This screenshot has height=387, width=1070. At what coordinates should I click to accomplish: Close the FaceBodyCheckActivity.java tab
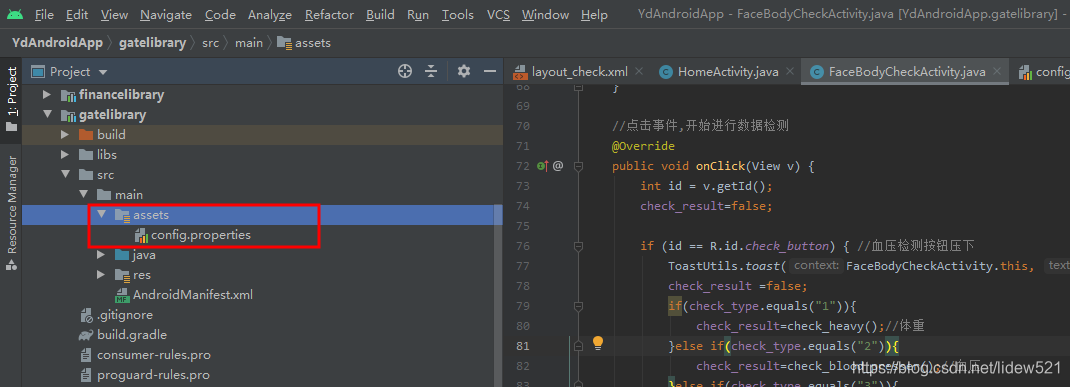(998, 71)
